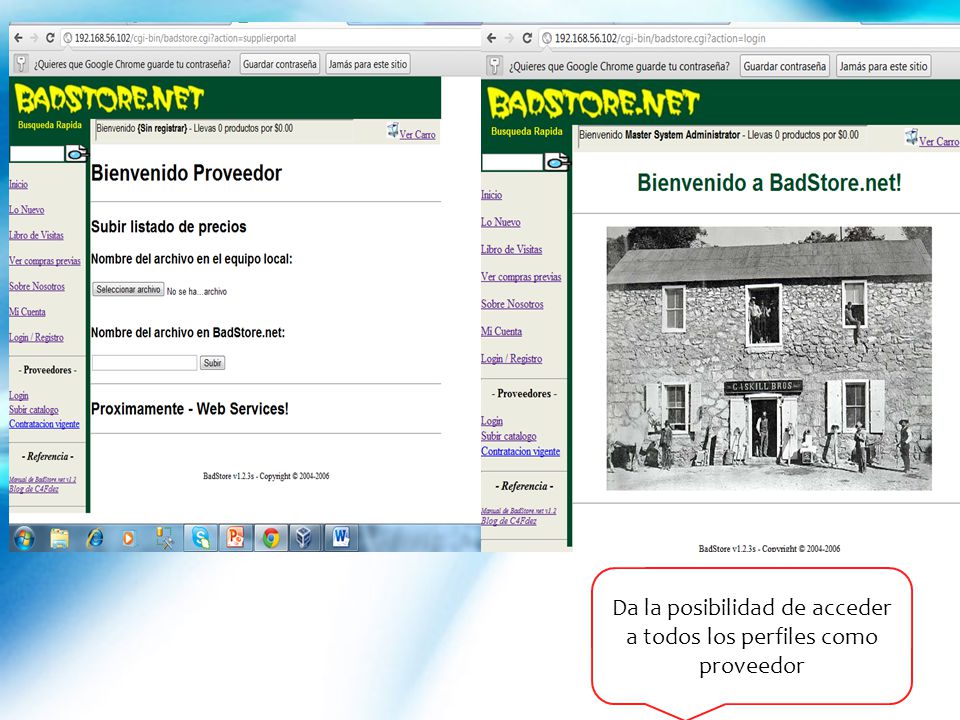Open Inicio link in left window sidebar
Image resolution: width=960 pixels, height=720 pixels.
18,184
